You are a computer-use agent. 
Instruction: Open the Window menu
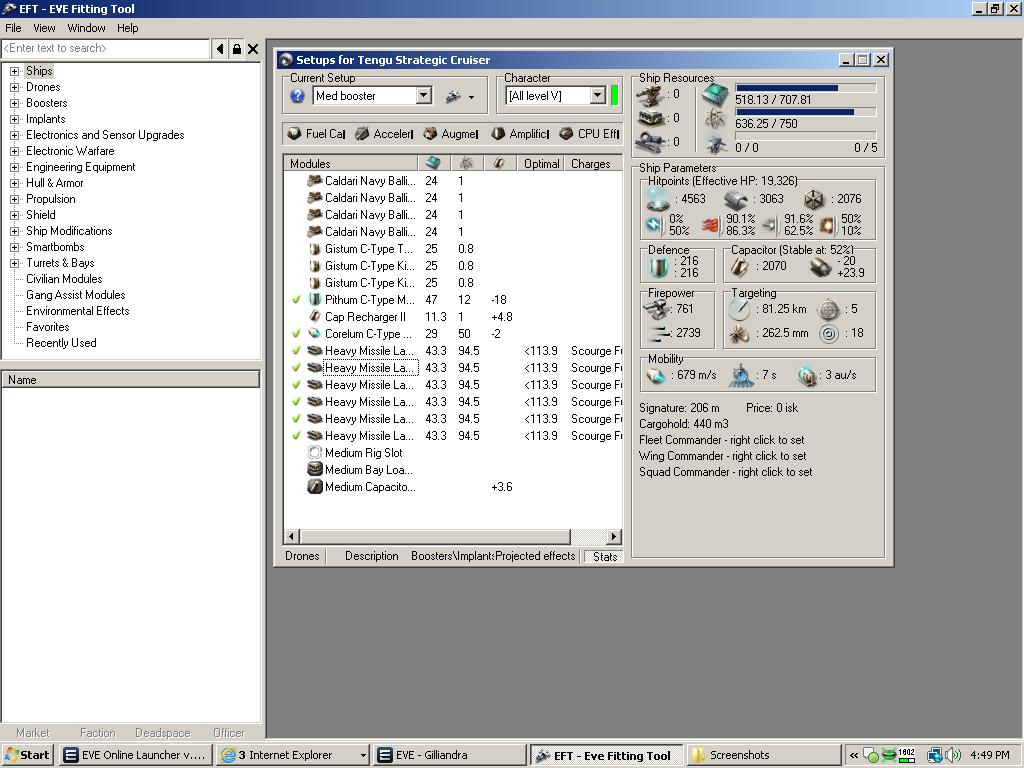(86, 28)
